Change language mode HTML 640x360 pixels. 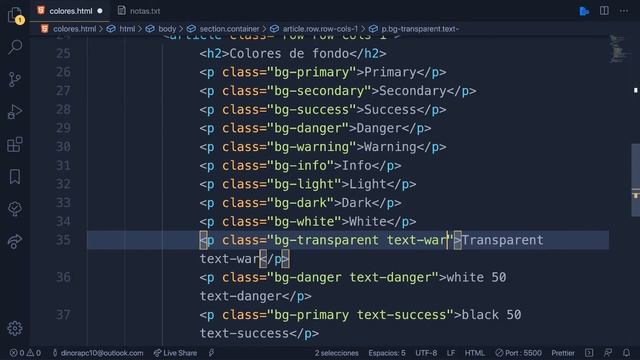[474, 353]
